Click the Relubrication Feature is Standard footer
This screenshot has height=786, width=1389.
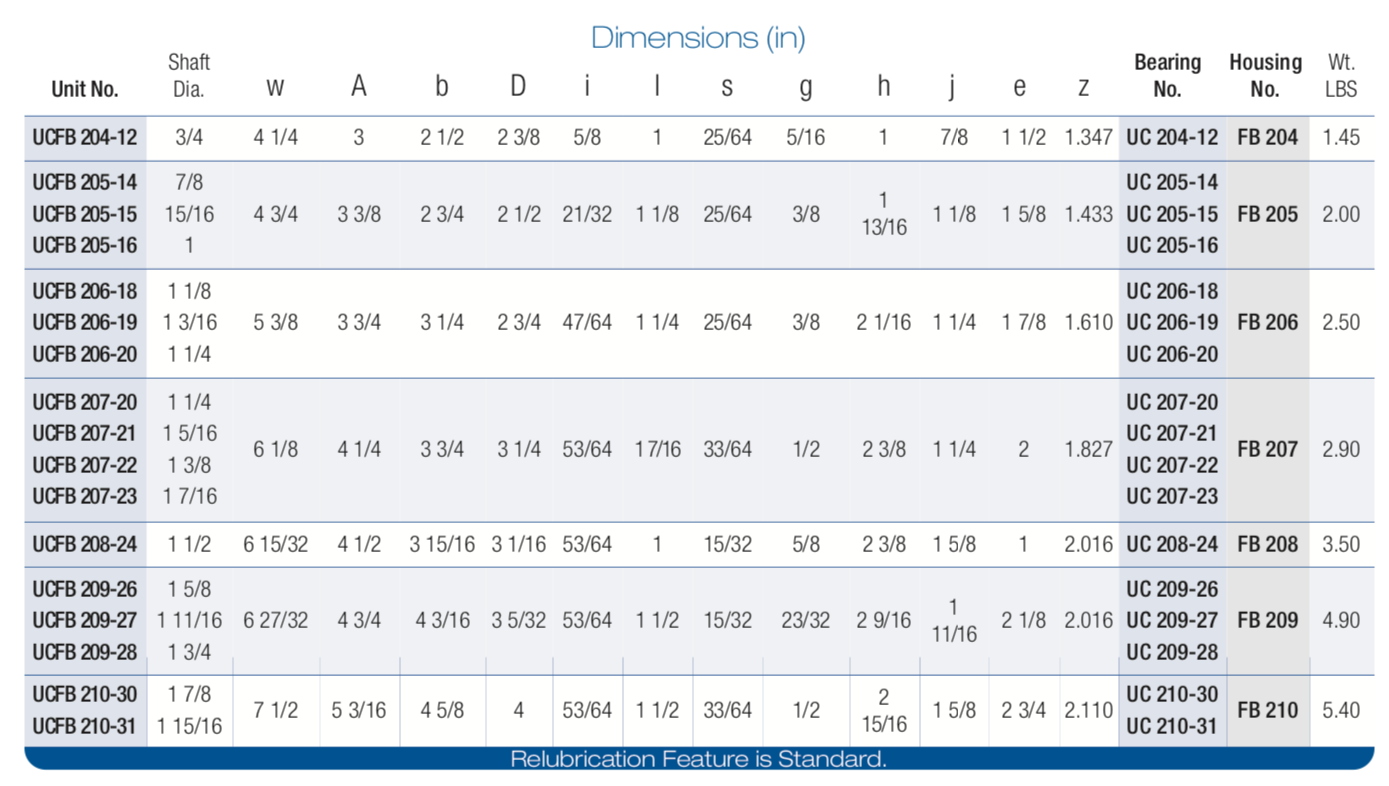point(698,759)
